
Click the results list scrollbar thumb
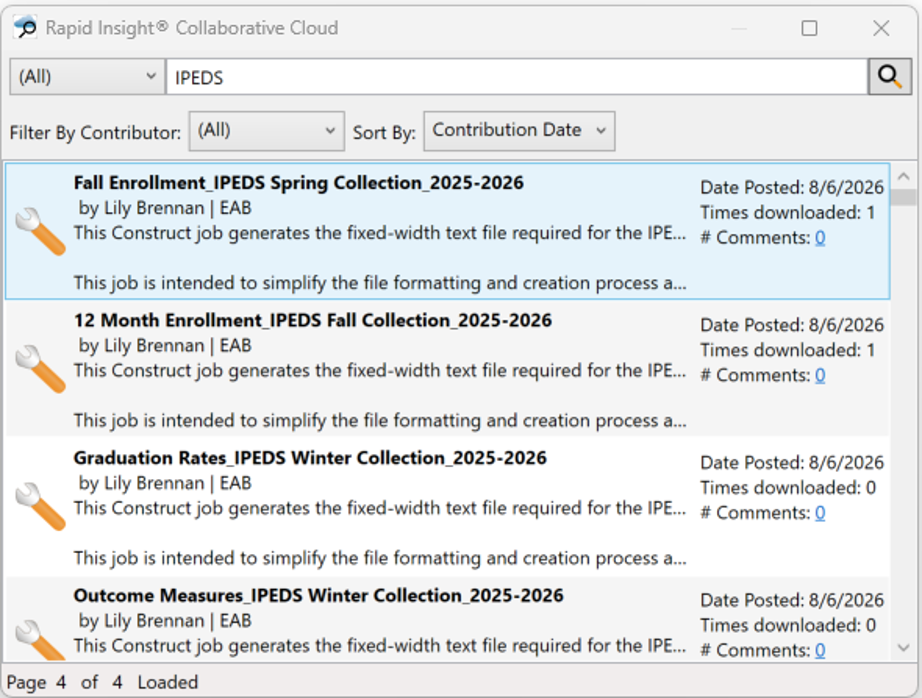pyautogui.click(x=904, y=197)
